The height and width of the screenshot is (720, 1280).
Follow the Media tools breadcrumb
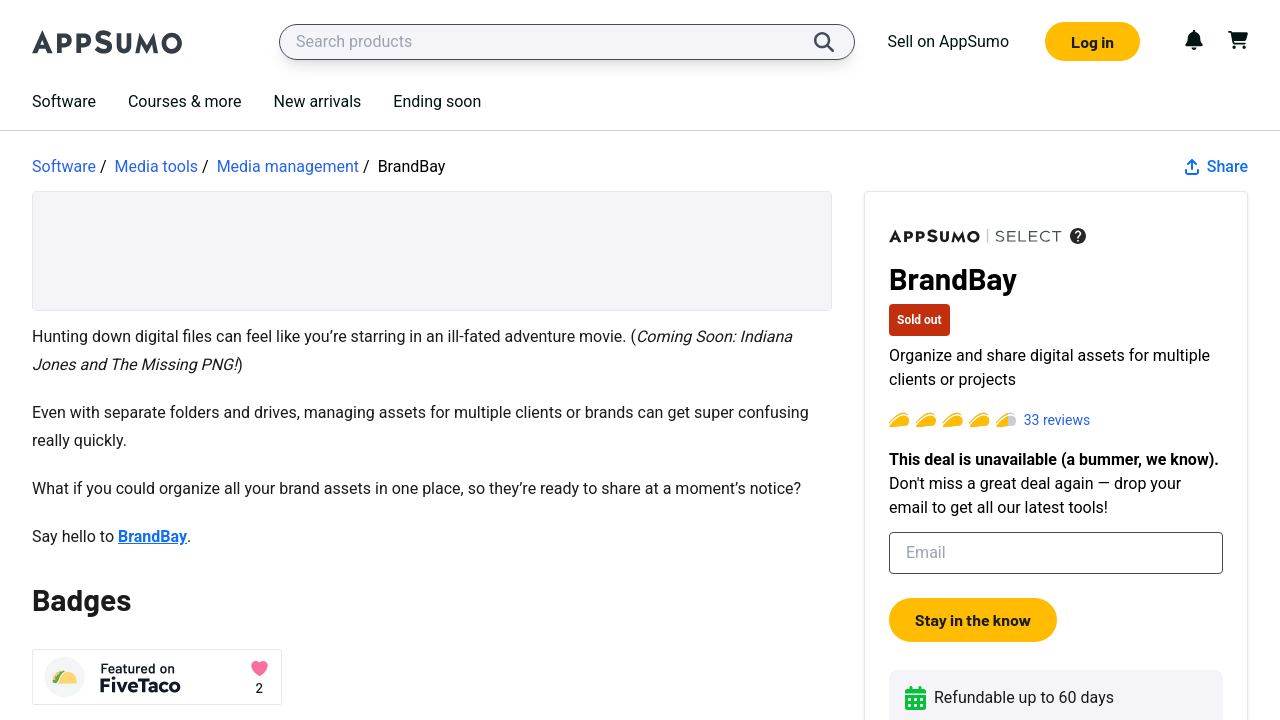(156, 166)
